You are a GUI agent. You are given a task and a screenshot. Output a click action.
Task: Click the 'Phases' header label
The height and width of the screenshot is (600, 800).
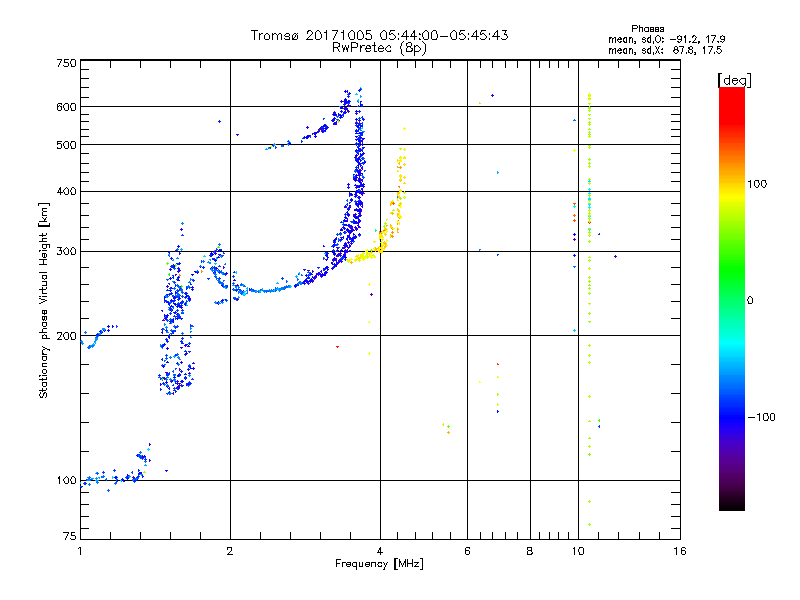(x=647, y=29)
